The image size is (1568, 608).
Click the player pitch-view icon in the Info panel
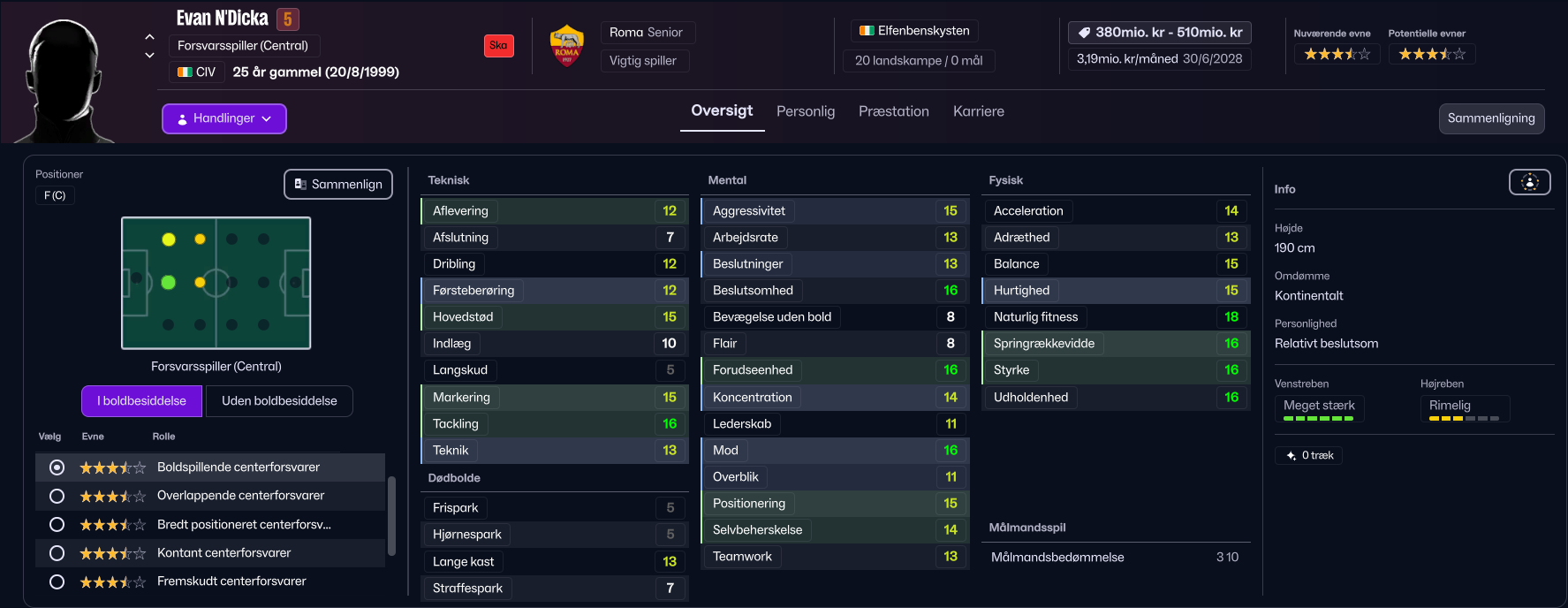click(1529, 182)
